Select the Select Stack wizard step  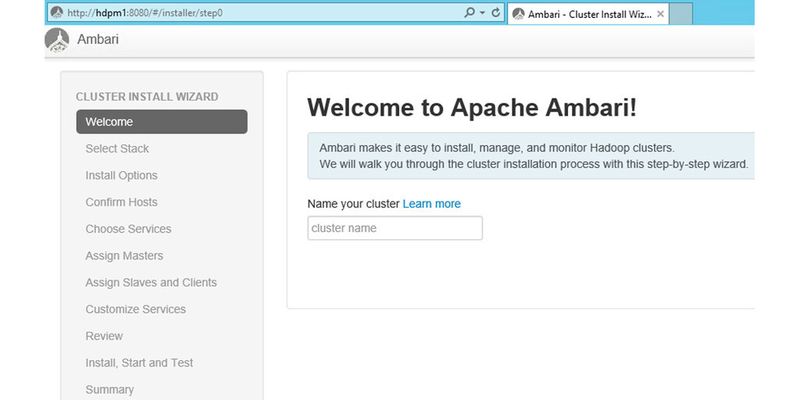pos(117,148)
